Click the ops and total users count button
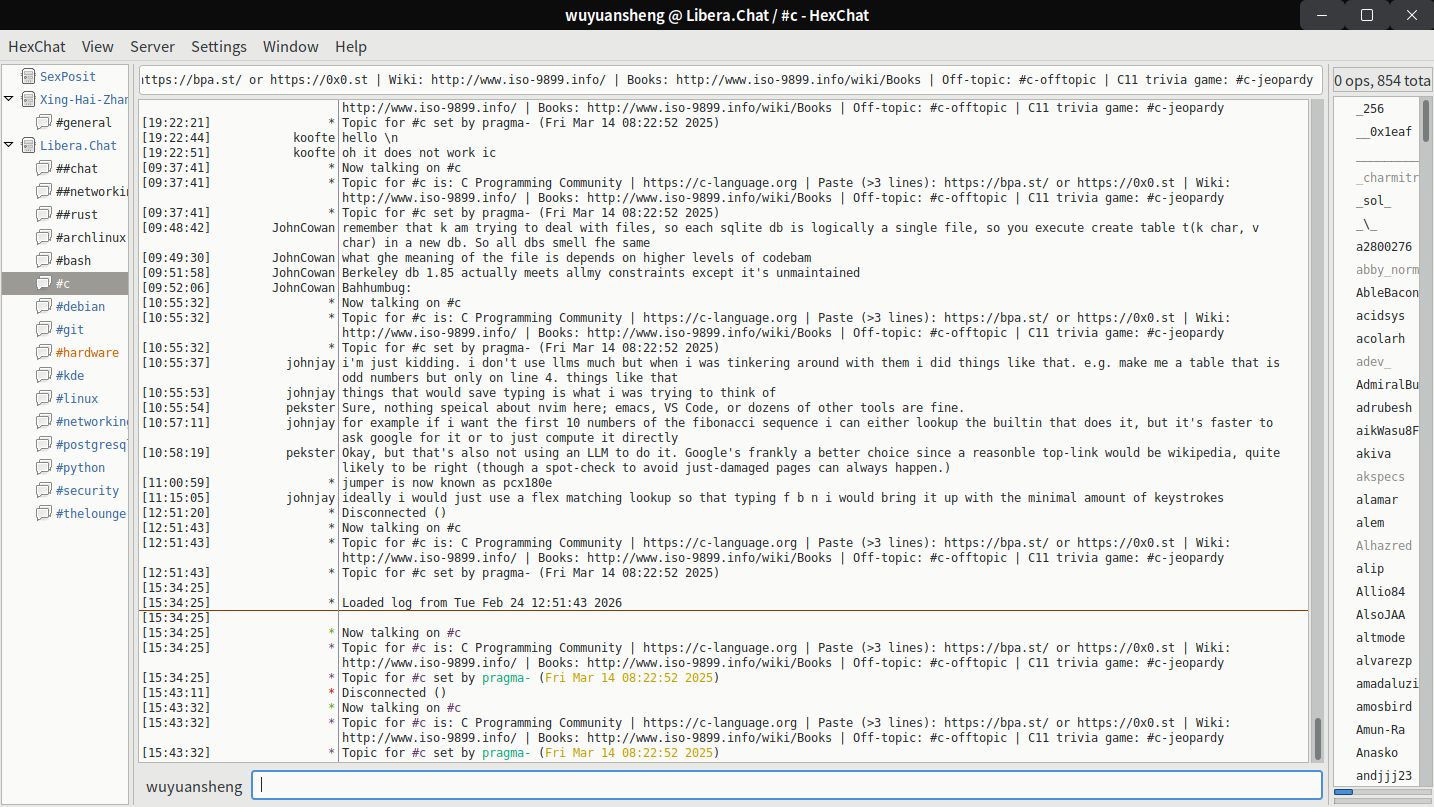The width and height of the screenshot is (1434, 807). [x=1382, y=80]
